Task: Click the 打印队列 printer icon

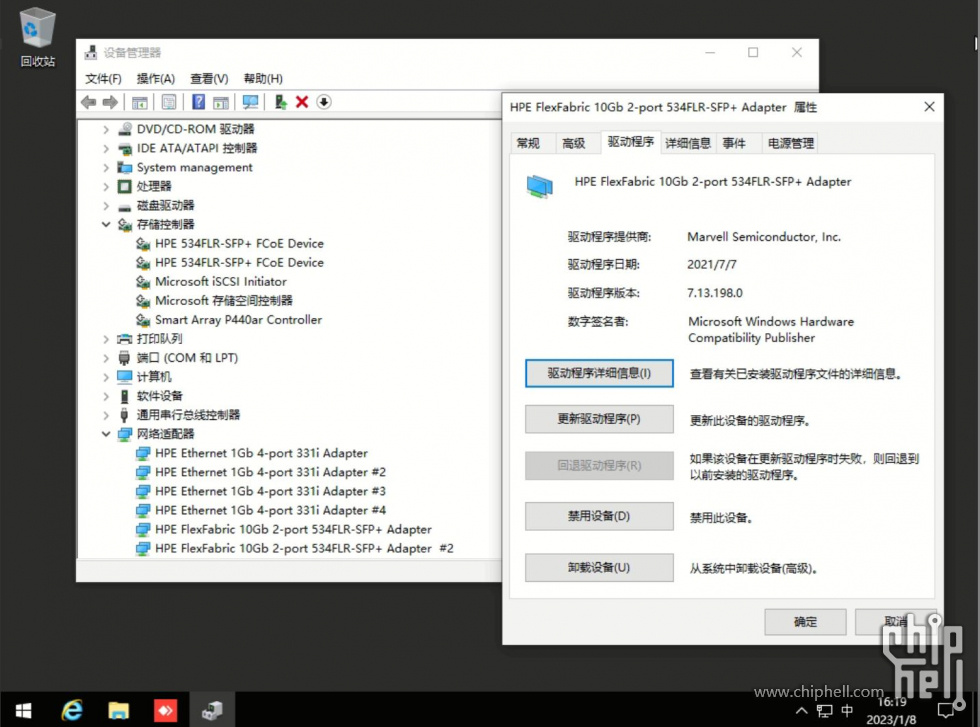Action: pyautogui.click(x=124, y=339)
